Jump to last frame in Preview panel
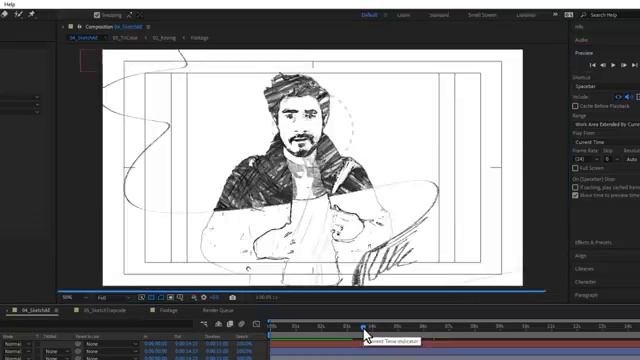 (x=634, y=65)
